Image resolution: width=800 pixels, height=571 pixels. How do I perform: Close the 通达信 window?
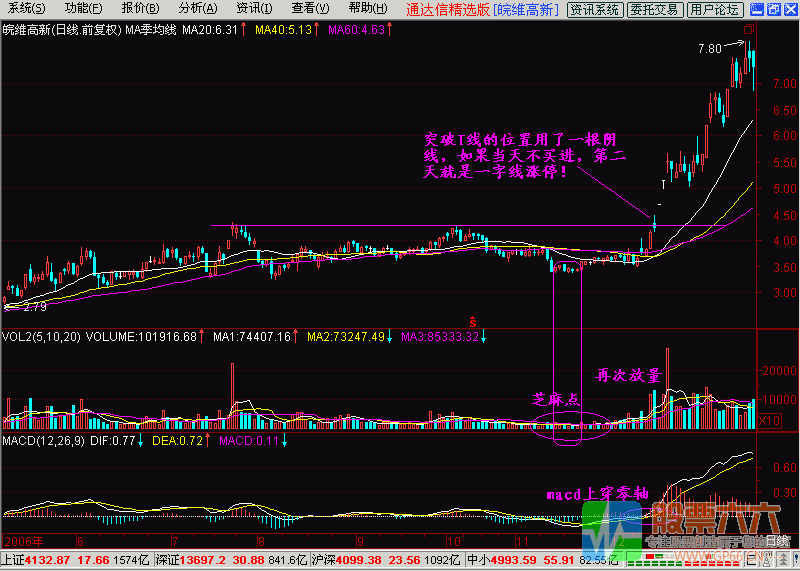point(789,9)
